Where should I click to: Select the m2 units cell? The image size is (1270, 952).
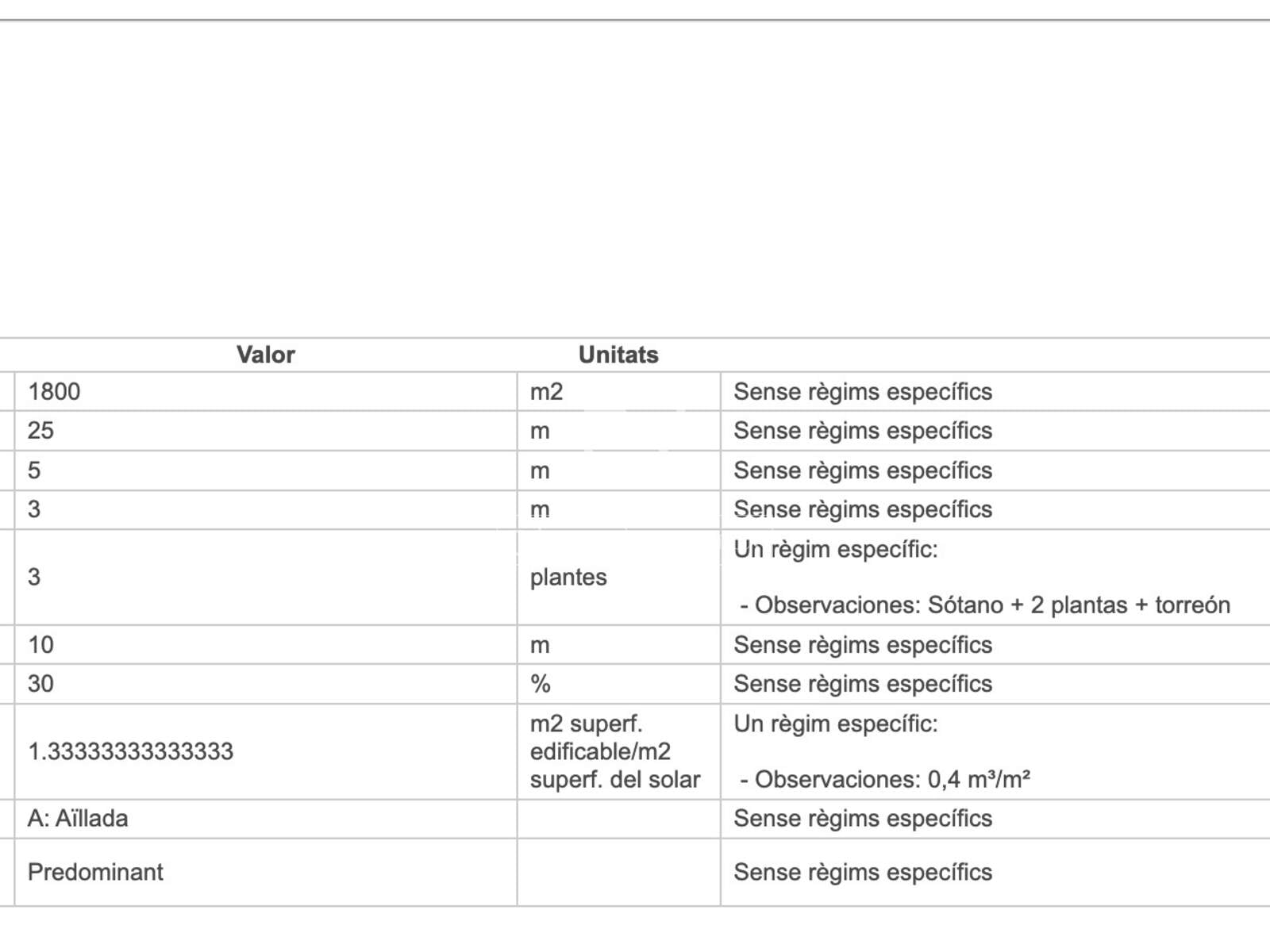[x=618, y=391]
